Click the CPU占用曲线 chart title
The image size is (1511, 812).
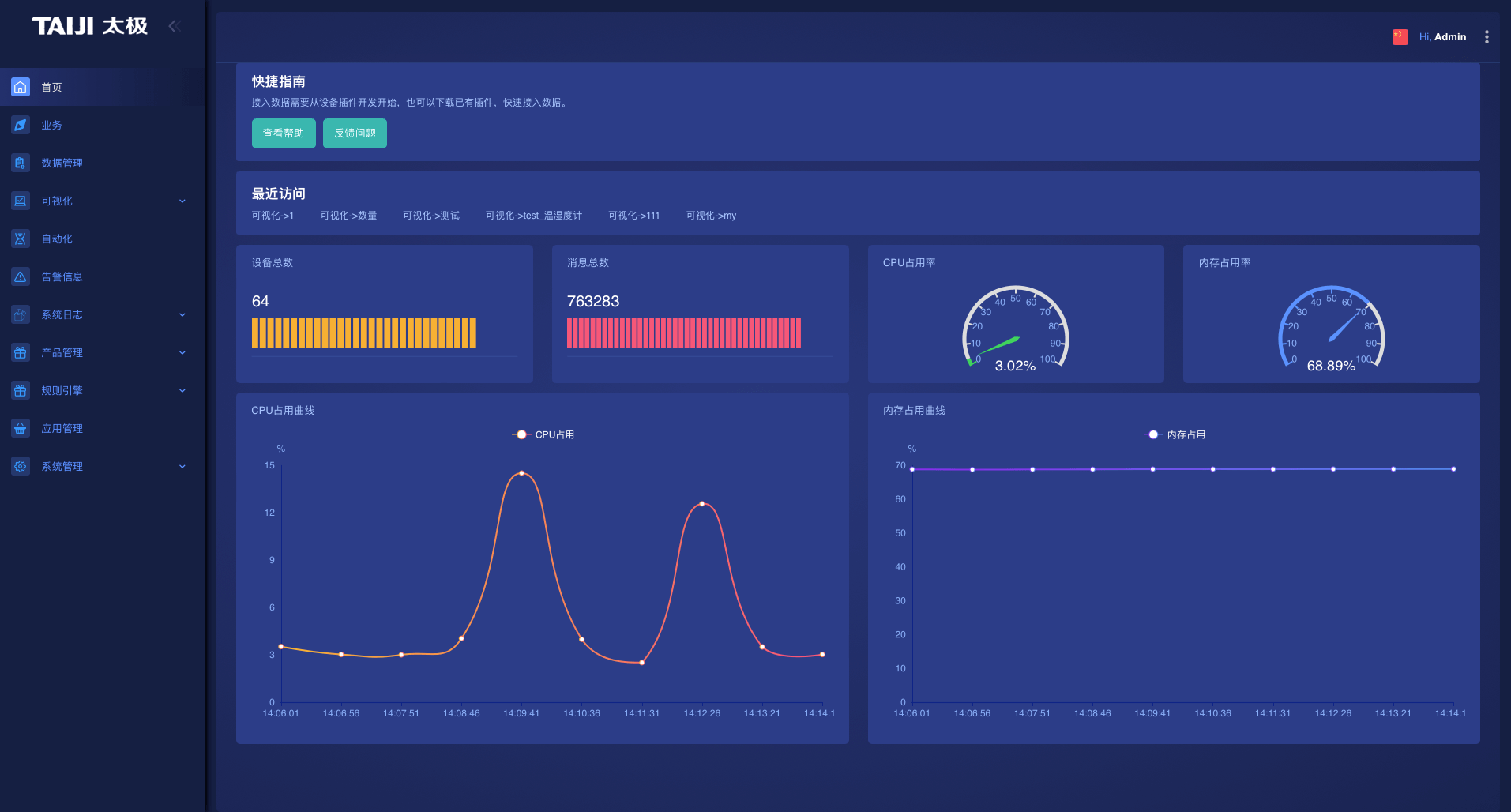pyautogui.click(x=283, y=411)
